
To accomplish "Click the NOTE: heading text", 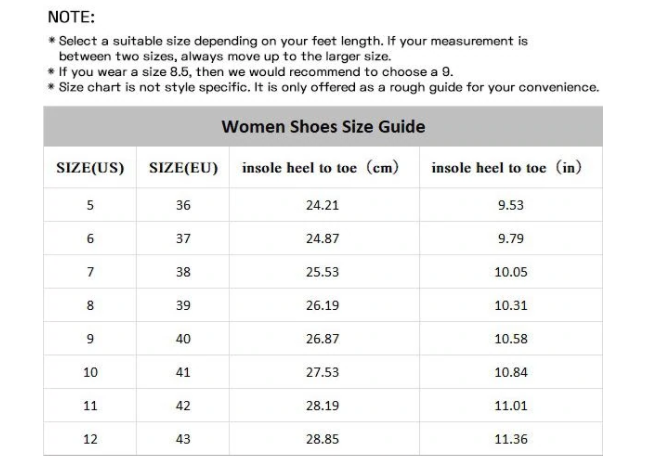I will pos(71,17).
